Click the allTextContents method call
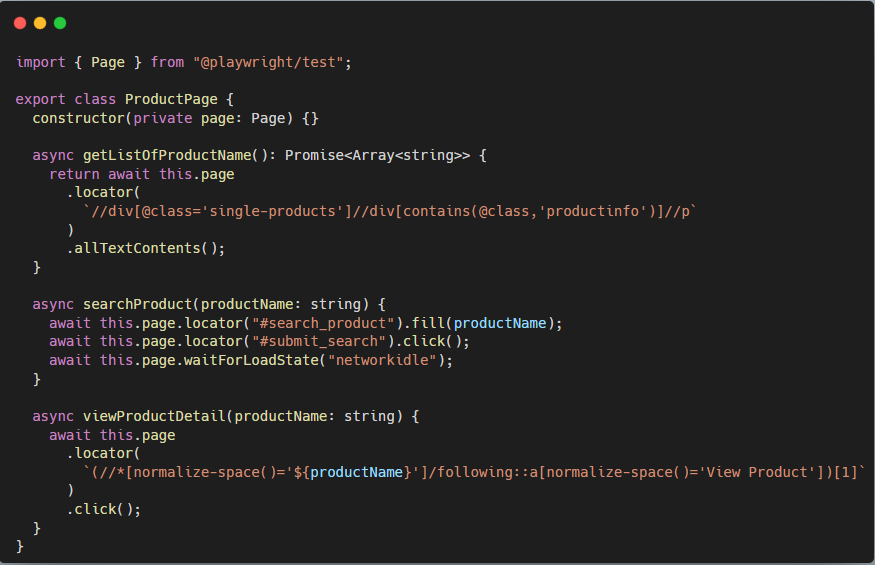Viewport: 875px width, 565px height. (141, 248)
